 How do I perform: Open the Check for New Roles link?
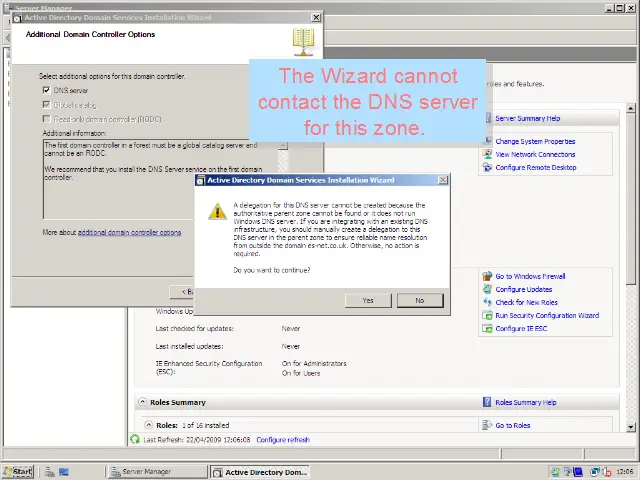527,302
